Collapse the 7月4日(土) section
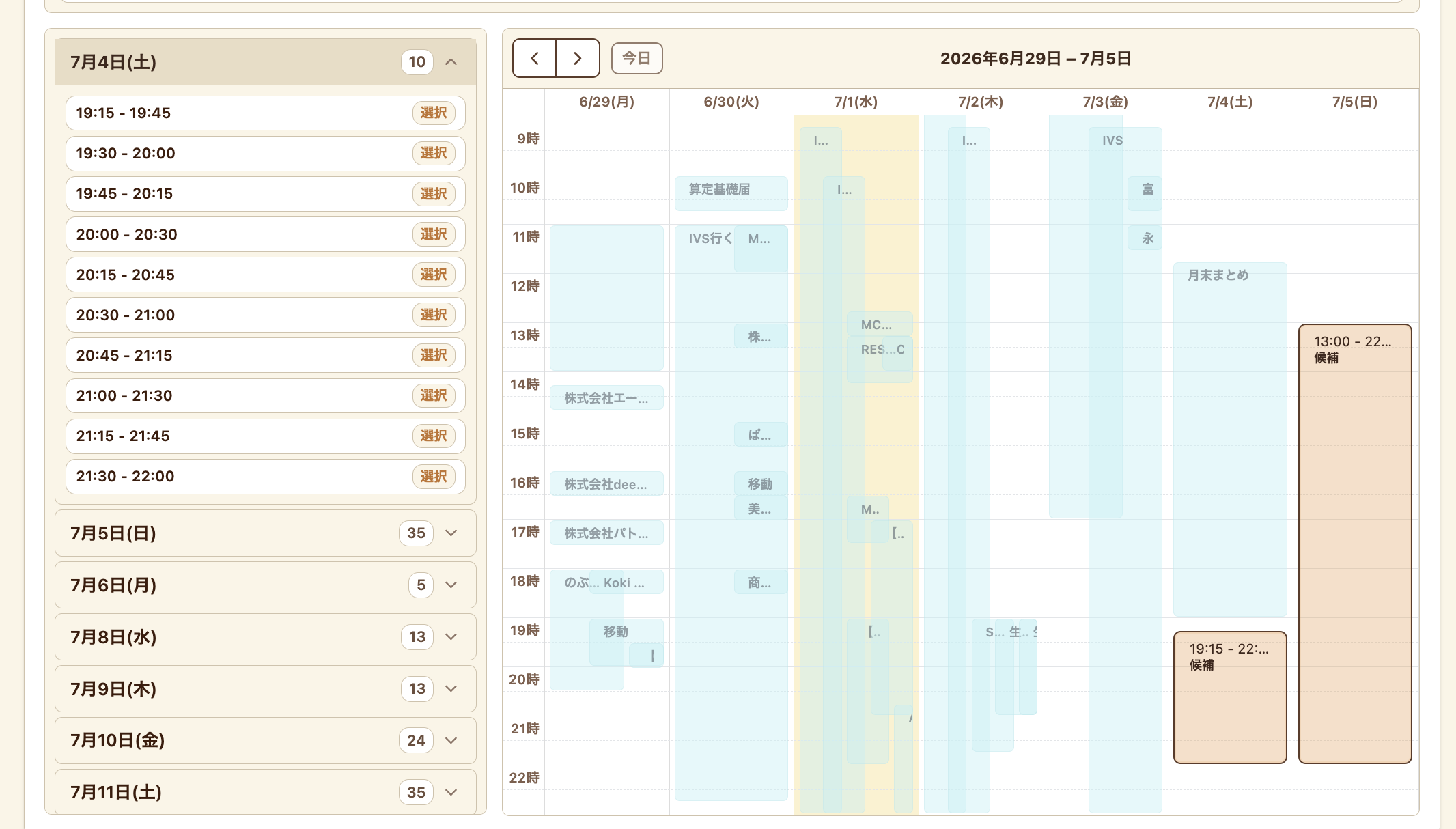The image size is (1456, 829). (x=266, y=62)
